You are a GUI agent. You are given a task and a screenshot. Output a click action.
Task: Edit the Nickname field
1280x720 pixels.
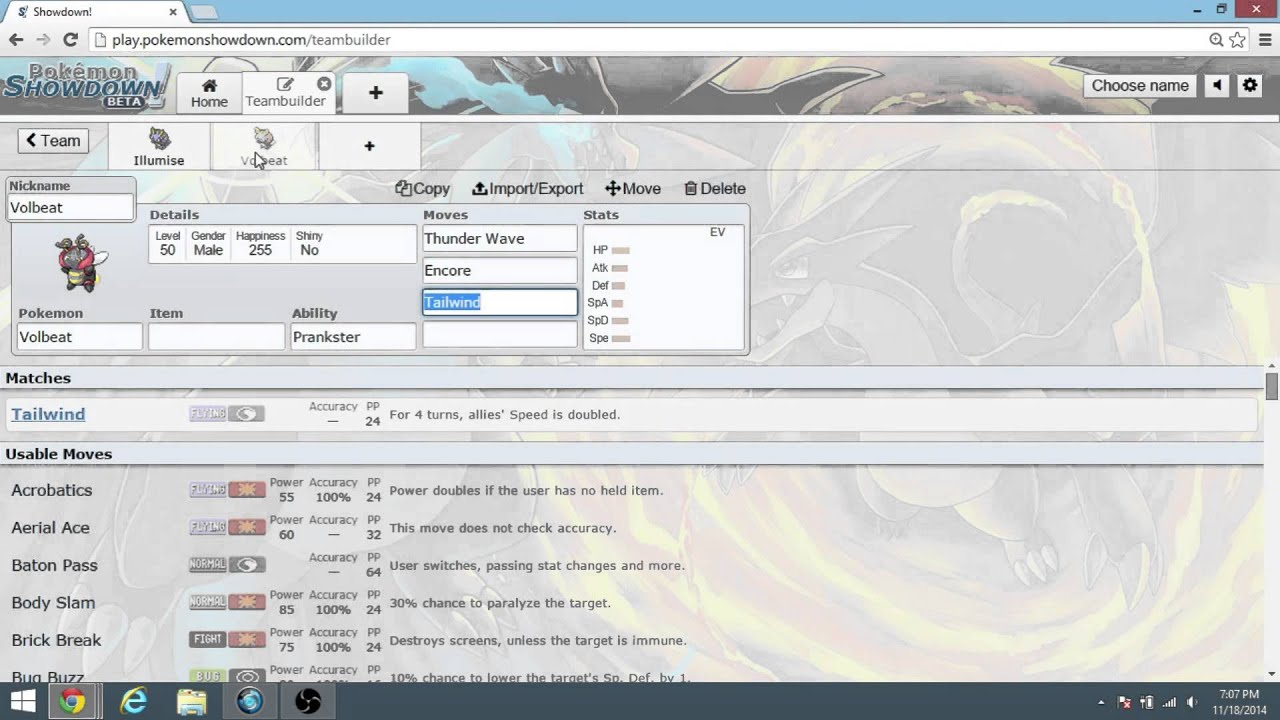click(70, 207)
